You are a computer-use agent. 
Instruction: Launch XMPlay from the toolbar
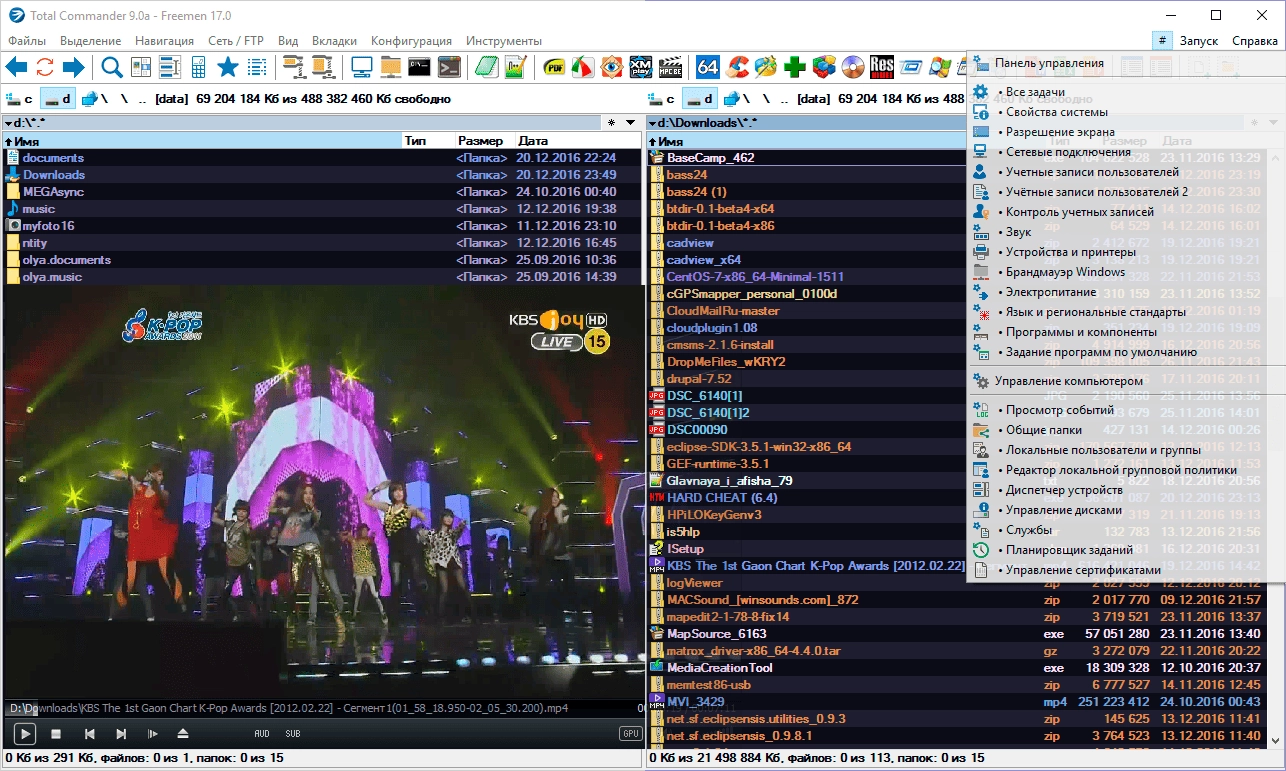tap(641, 68)
